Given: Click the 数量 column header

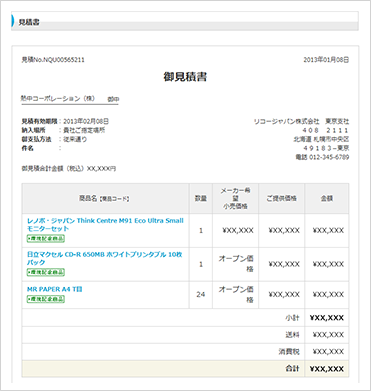Looking at the screenshot, I should click(201, 199).
